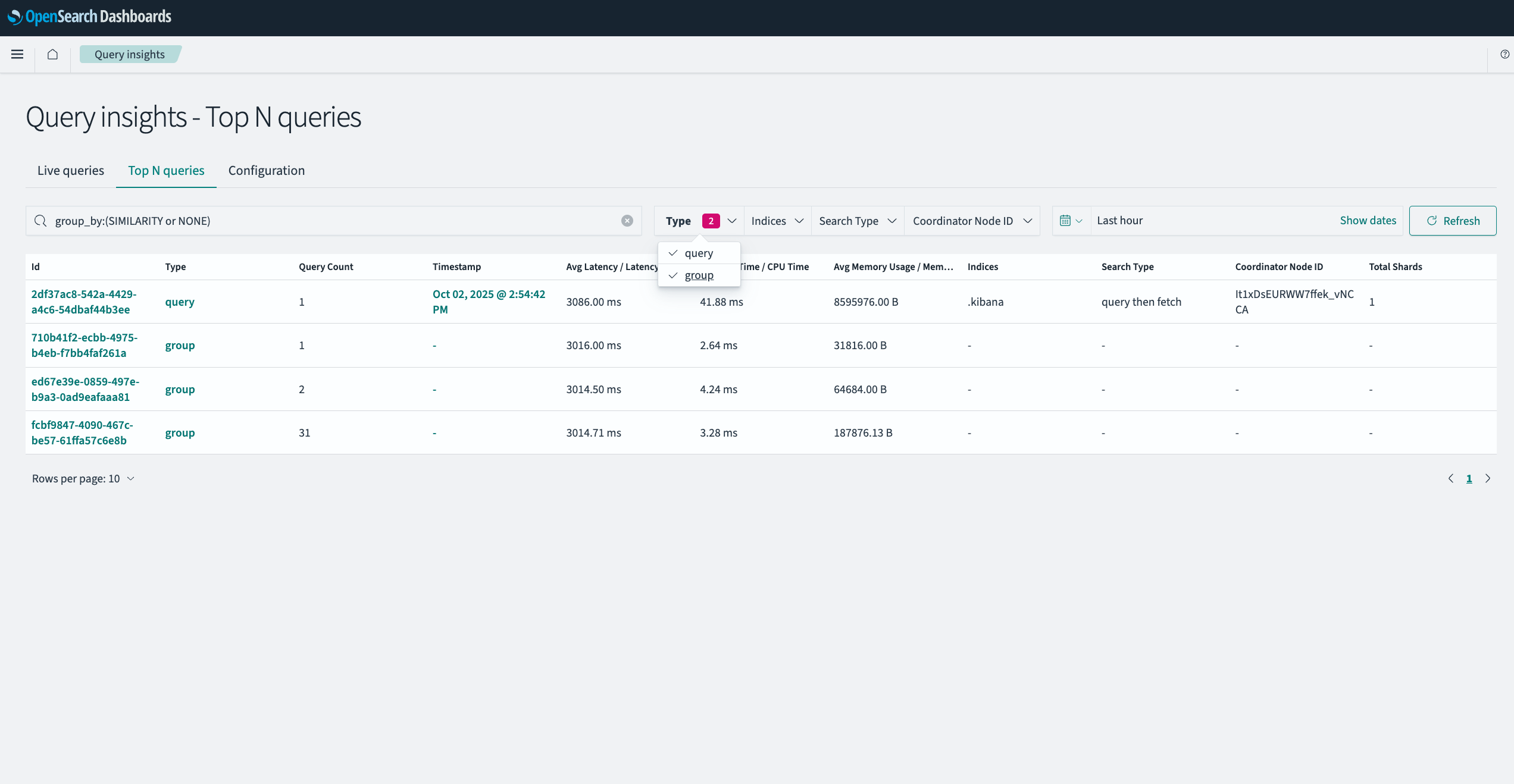Click the home icon in the toolbar
Image resolution: width=1514 pixels, height=784 pixels.
[x=52, y=54]
